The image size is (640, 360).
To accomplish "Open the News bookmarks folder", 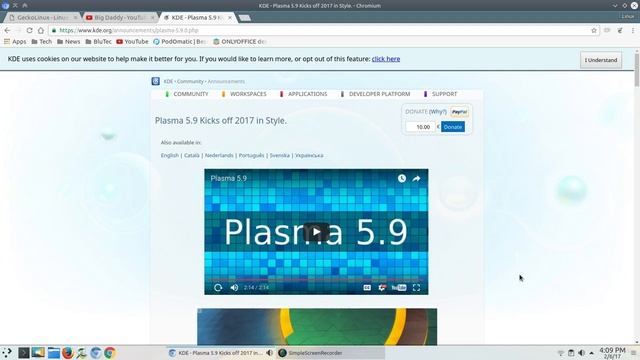I will click(x=69, y=42).
